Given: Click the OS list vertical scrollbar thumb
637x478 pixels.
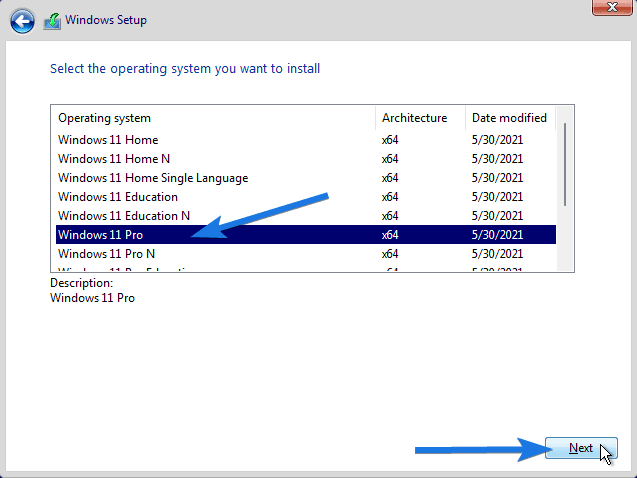Looking at the screenshot, I should [565, 164].
